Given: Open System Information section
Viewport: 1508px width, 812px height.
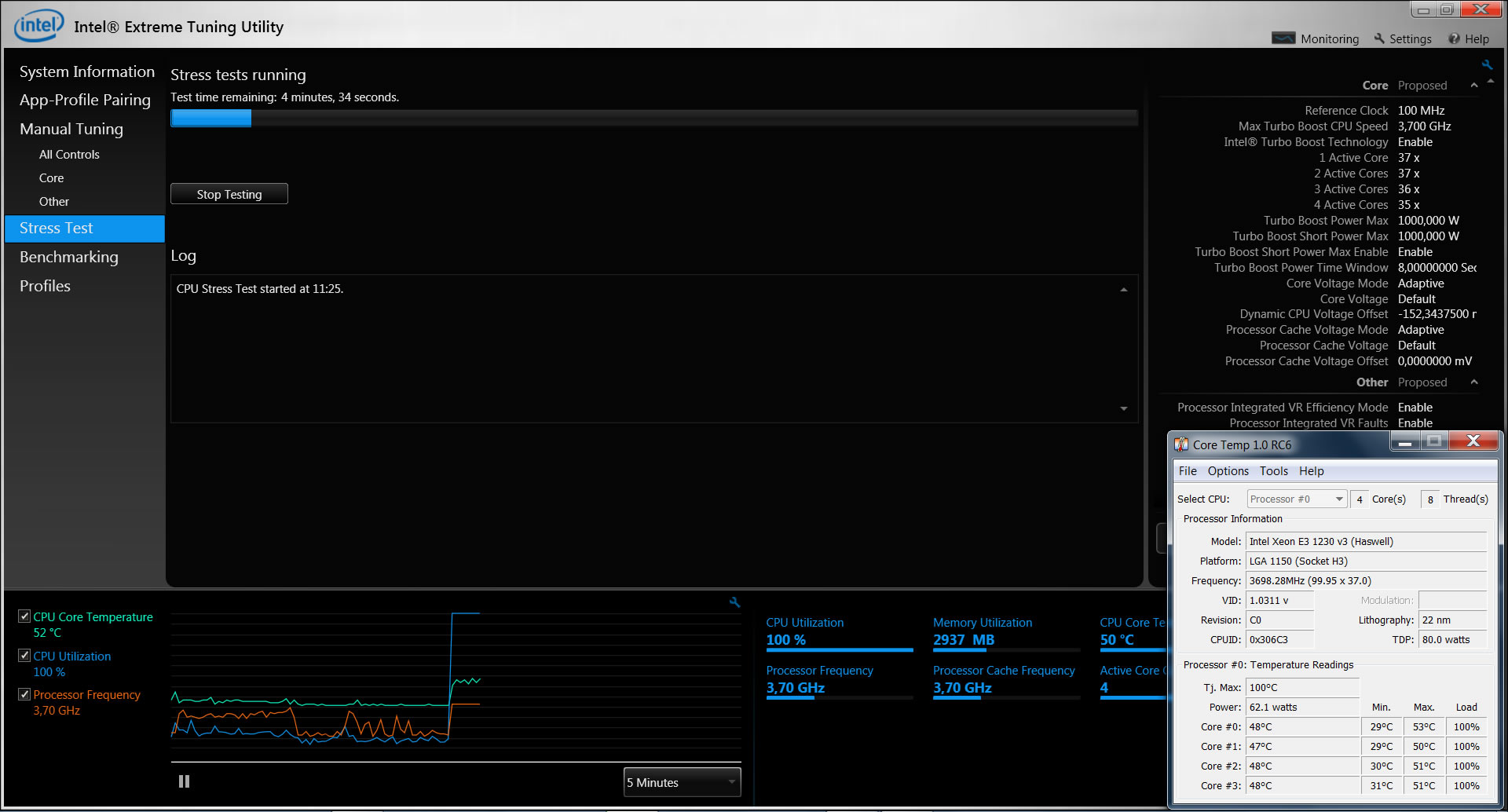Looking at the screenshot, I should (87, 71).
